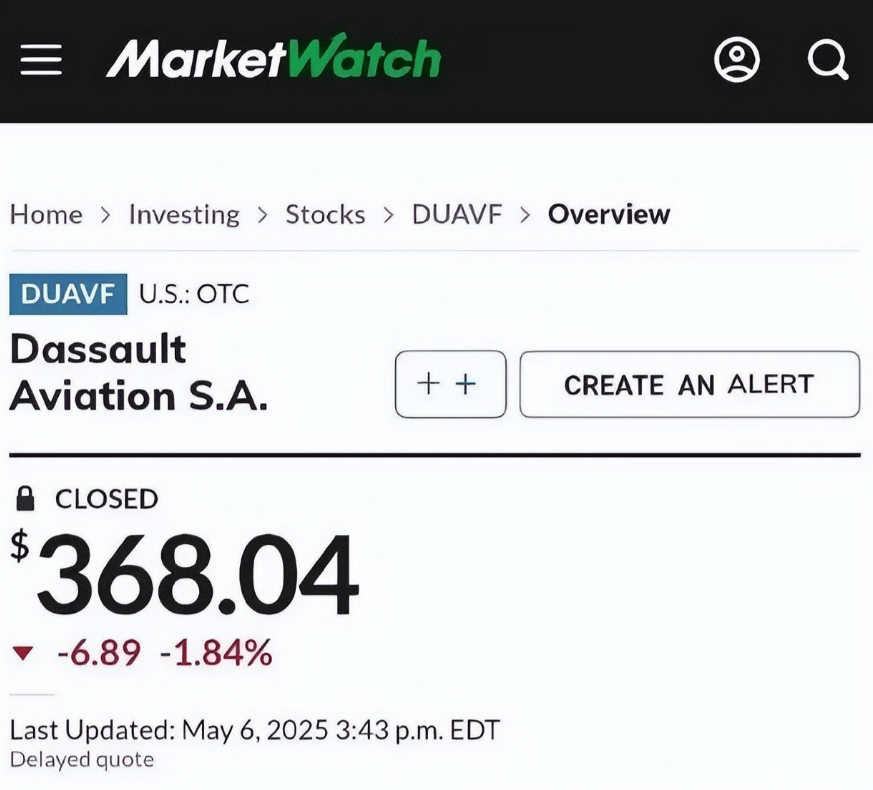Go to the Home breadcrumb

[x=46, y=214]
